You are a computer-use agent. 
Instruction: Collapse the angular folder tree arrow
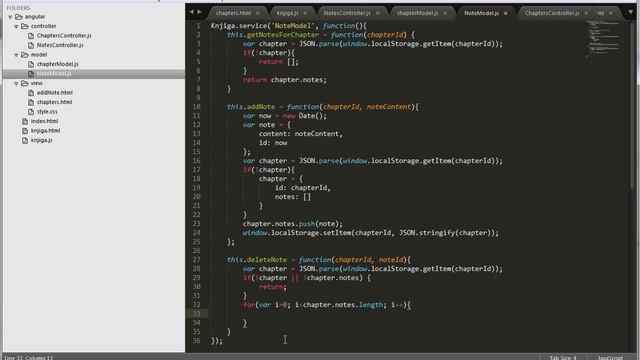tap(10, 17)
